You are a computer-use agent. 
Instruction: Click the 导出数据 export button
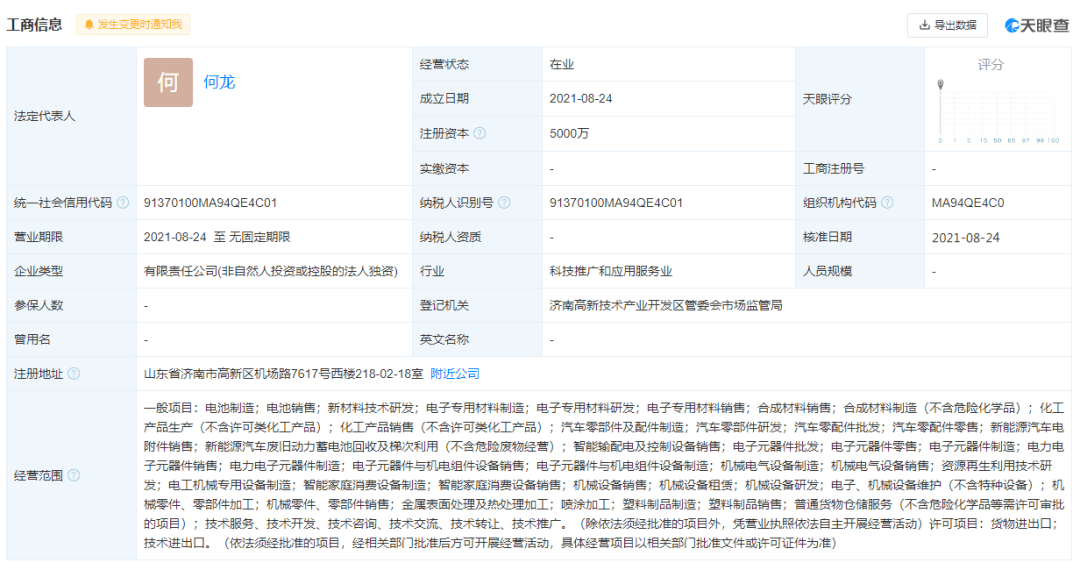(947, 25)
